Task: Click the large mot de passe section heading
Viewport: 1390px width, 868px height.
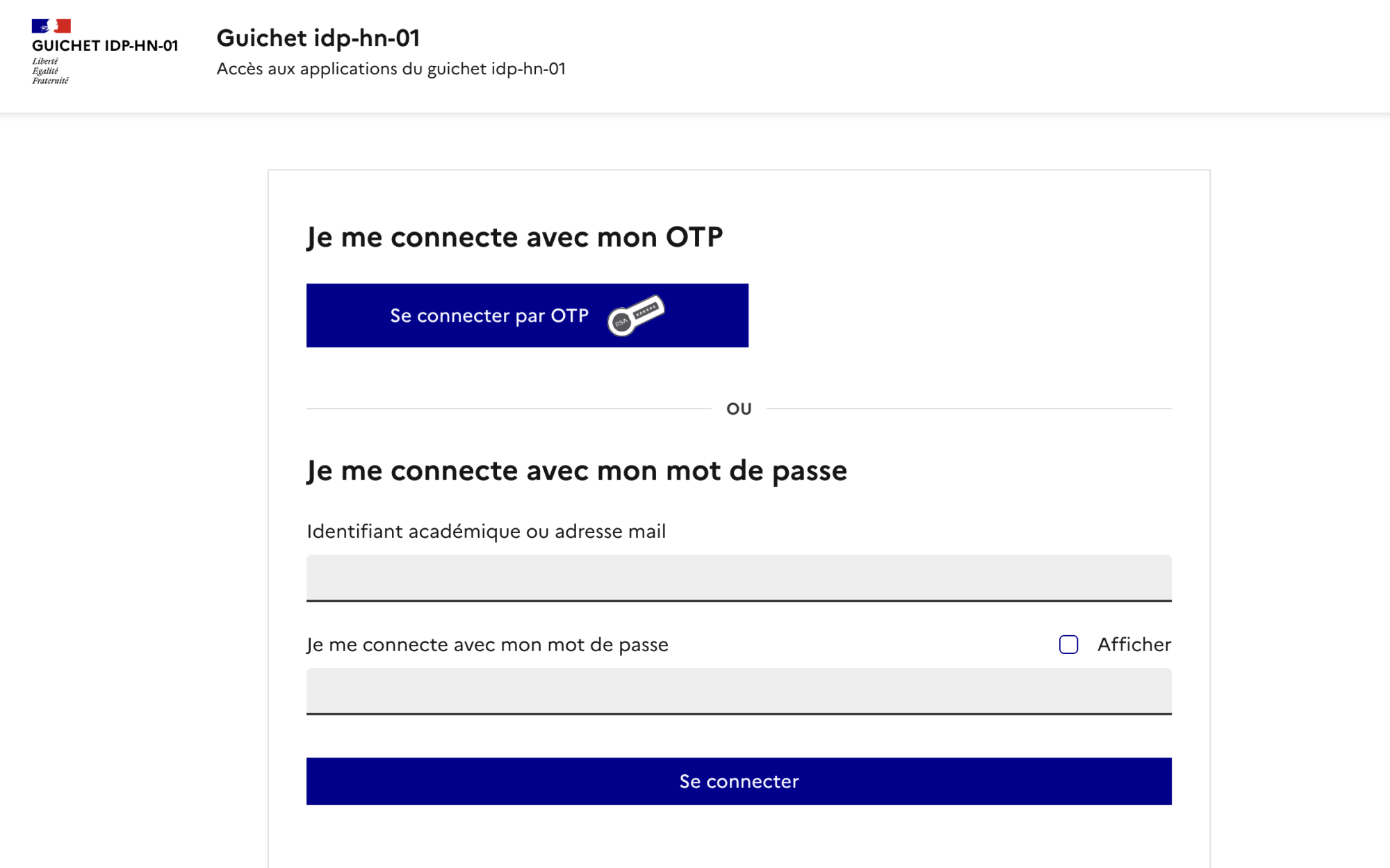Action: coord(577,470)
